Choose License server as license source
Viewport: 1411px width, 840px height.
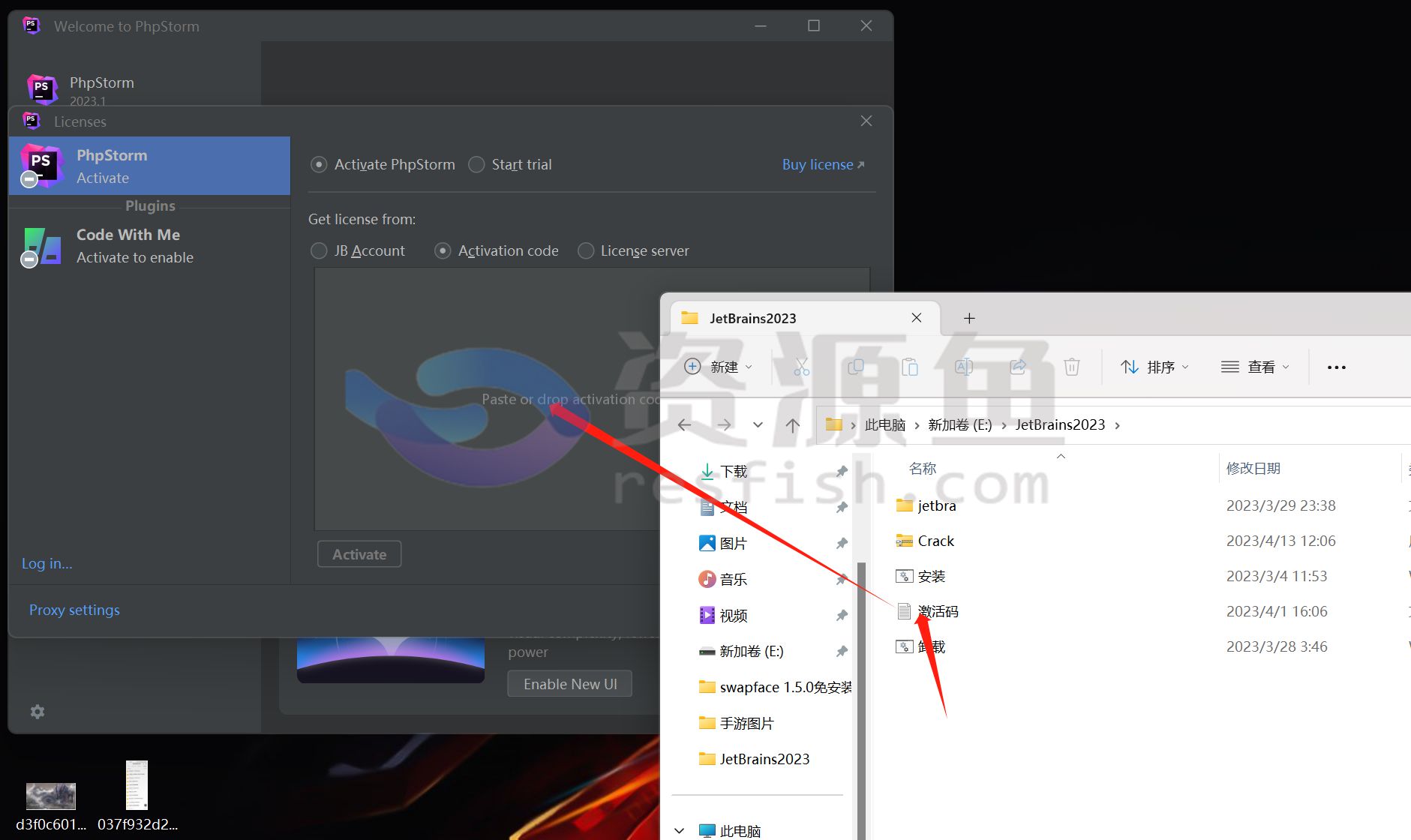tap(586, 250)
